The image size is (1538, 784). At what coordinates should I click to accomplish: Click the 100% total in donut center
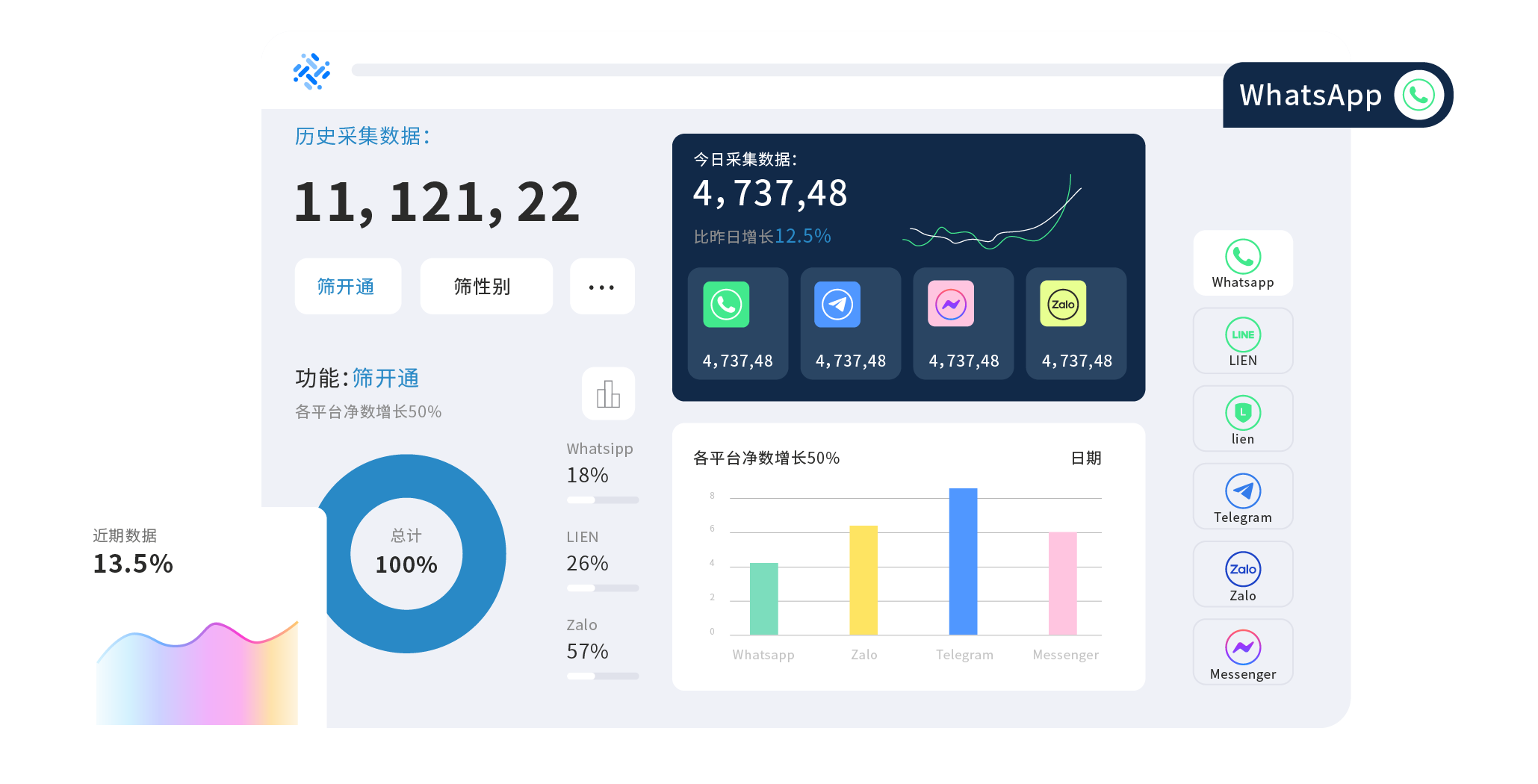(406, 564)
